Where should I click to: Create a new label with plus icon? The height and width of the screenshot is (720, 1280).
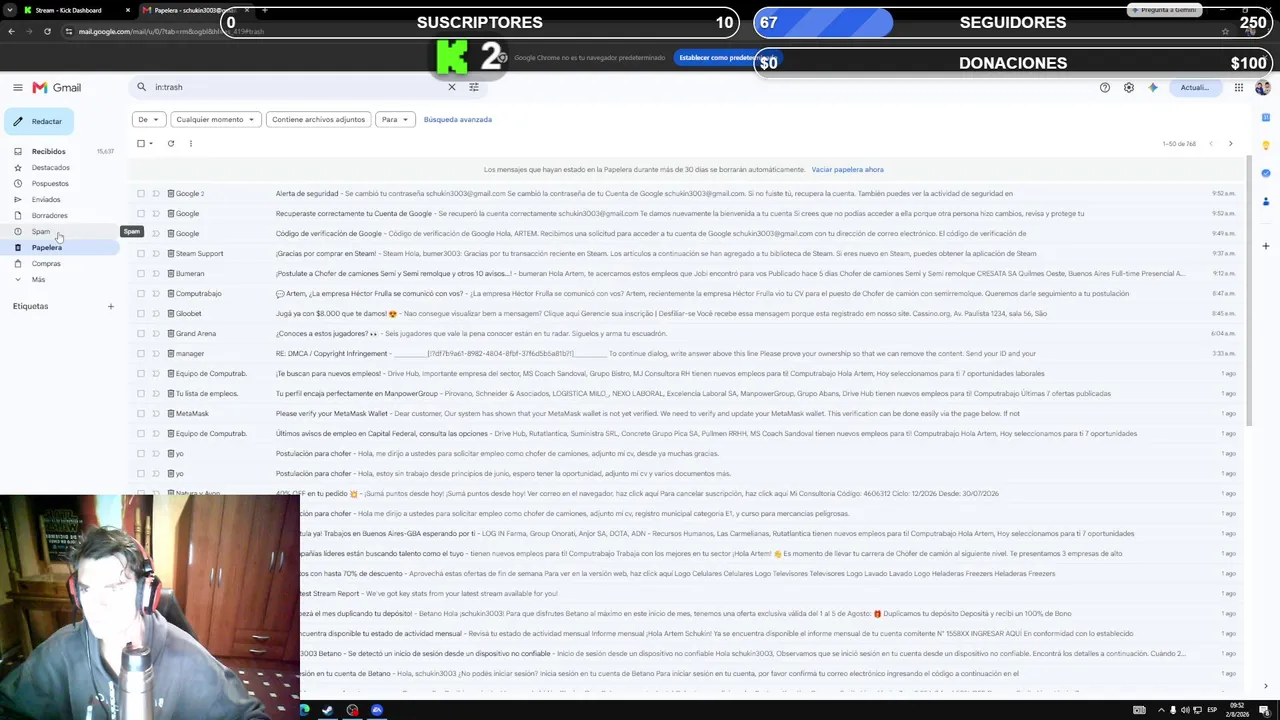pos(111,306)
